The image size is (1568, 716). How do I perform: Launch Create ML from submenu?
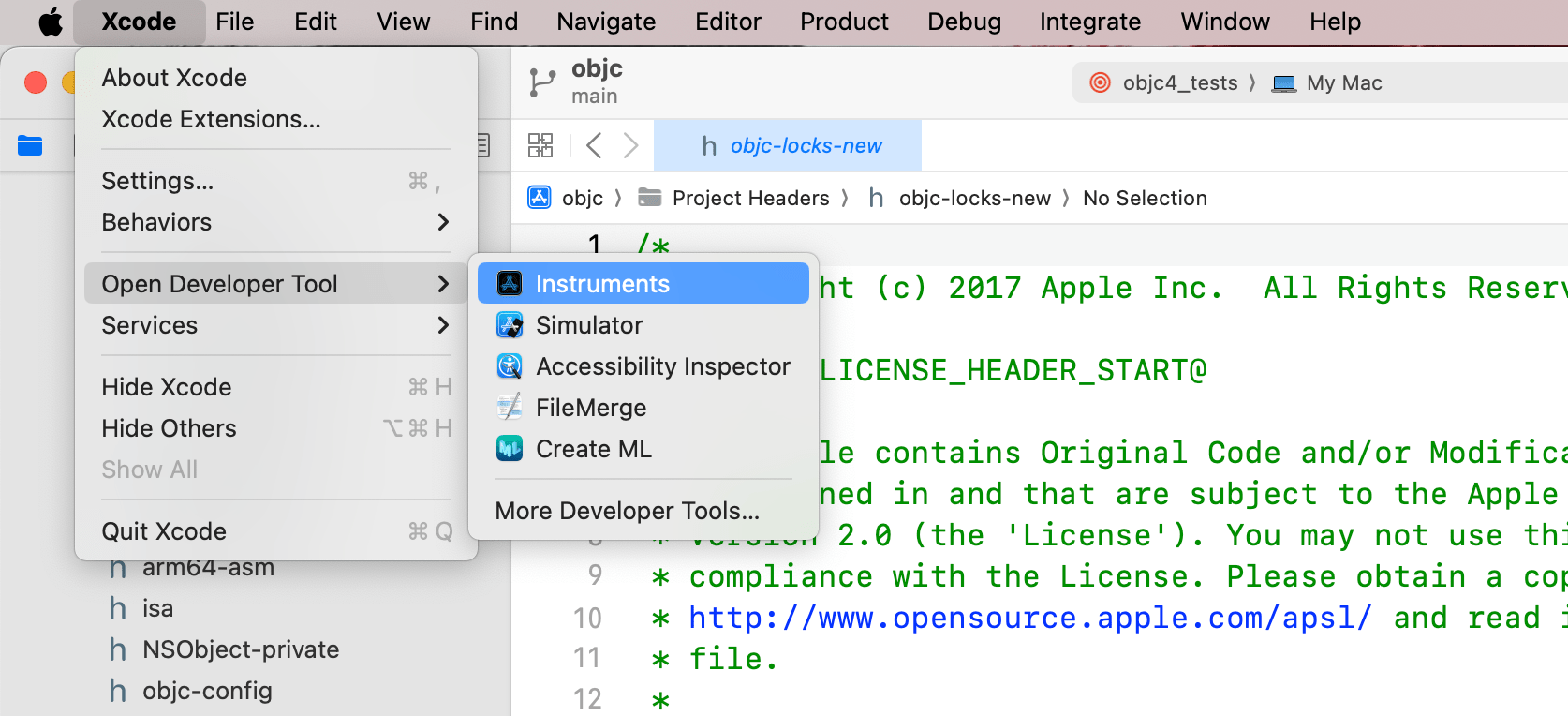point(643,449)
